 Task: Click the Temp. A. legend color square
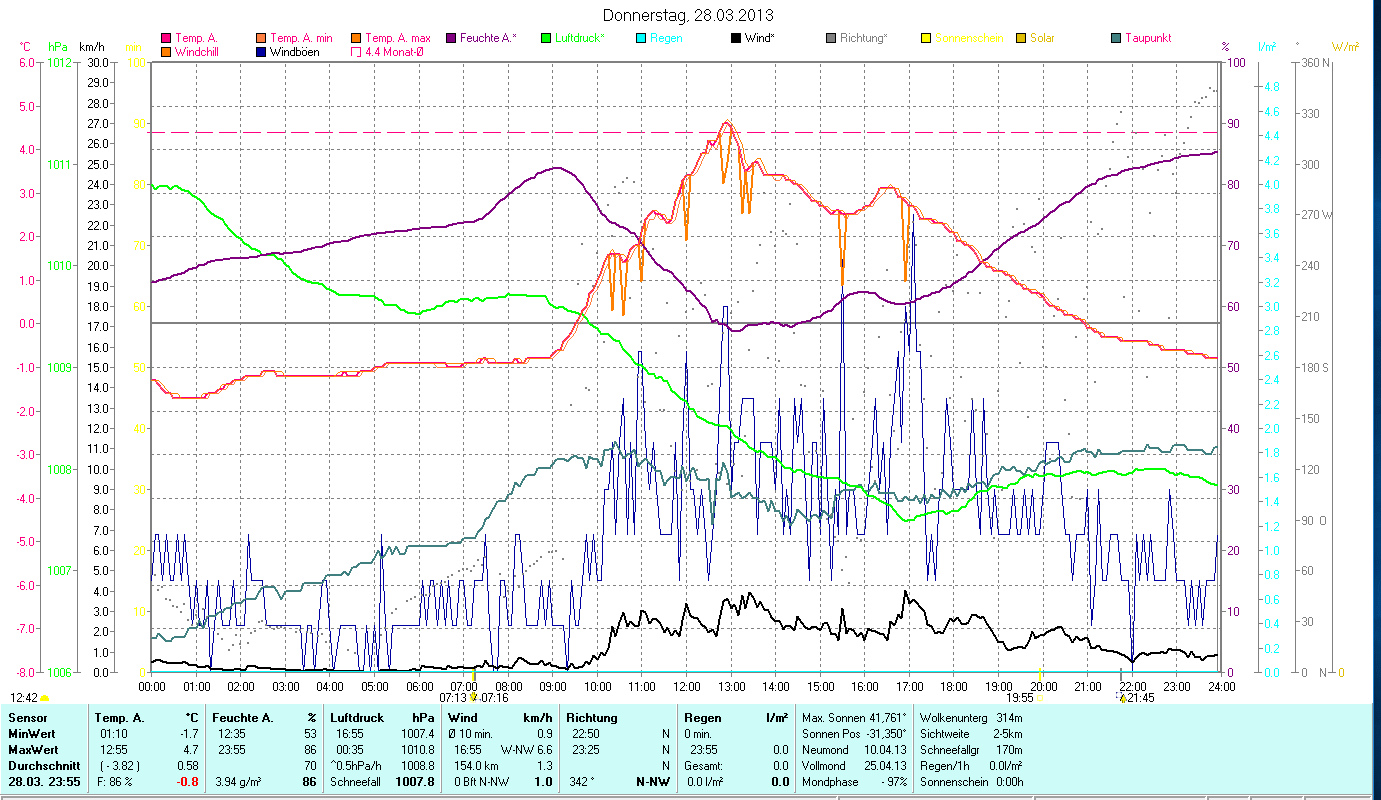(x=166, y=39)
